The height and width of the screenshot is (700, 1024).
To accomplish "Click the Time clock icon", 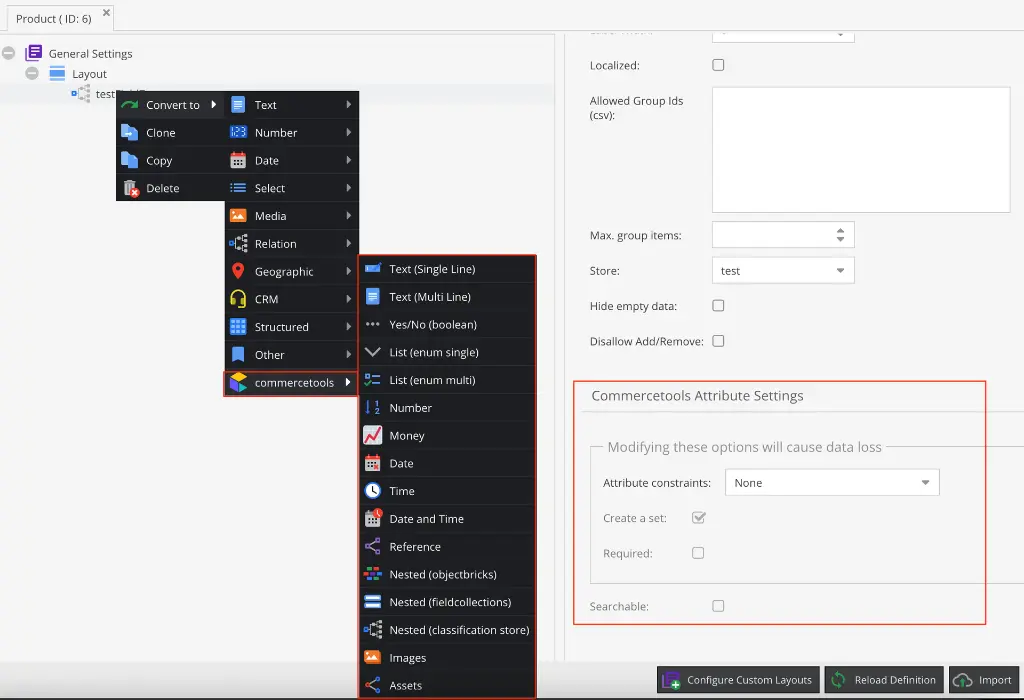I will (x=372, y=491).
